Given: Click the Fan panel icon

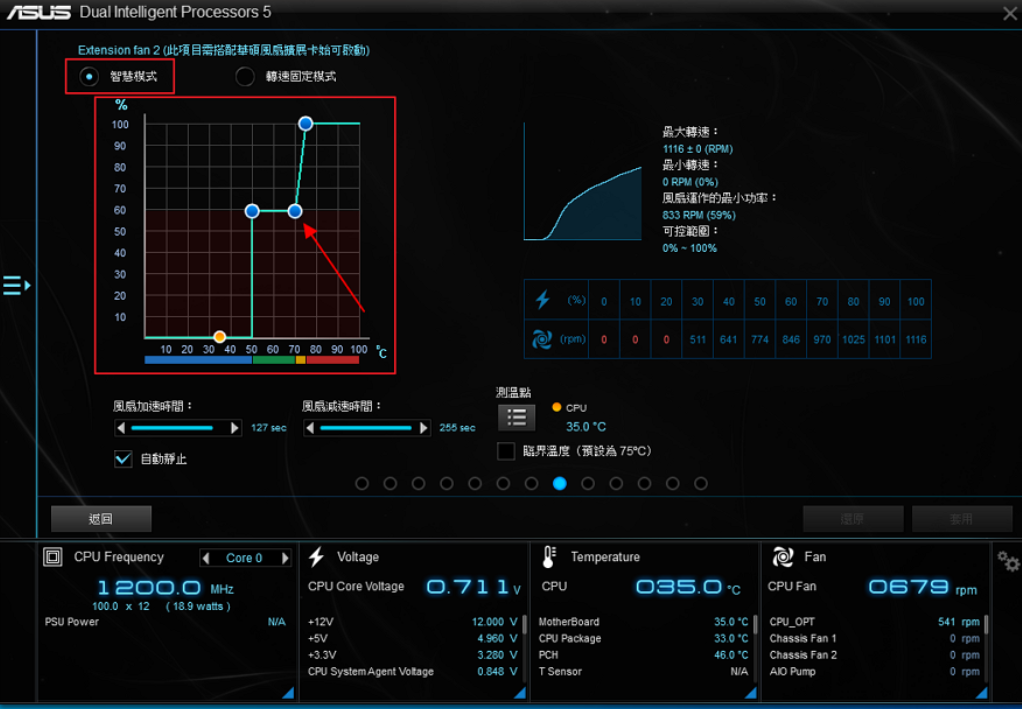Looking at the screenshot, I should [783, 557].
